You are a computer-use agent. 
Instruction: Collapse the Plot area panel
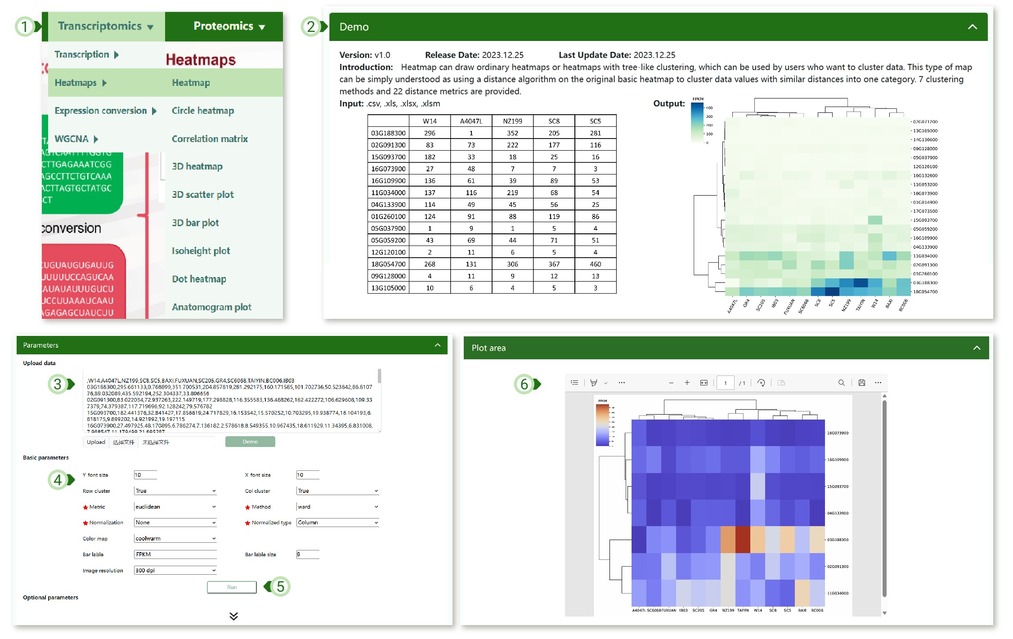pos(976,348)
